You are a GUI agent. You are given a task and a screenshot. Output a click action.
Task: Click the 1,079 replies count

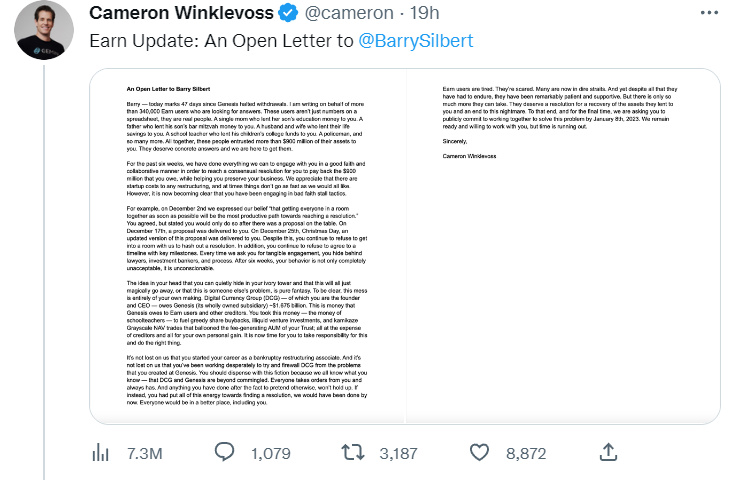tap(270, 454)
